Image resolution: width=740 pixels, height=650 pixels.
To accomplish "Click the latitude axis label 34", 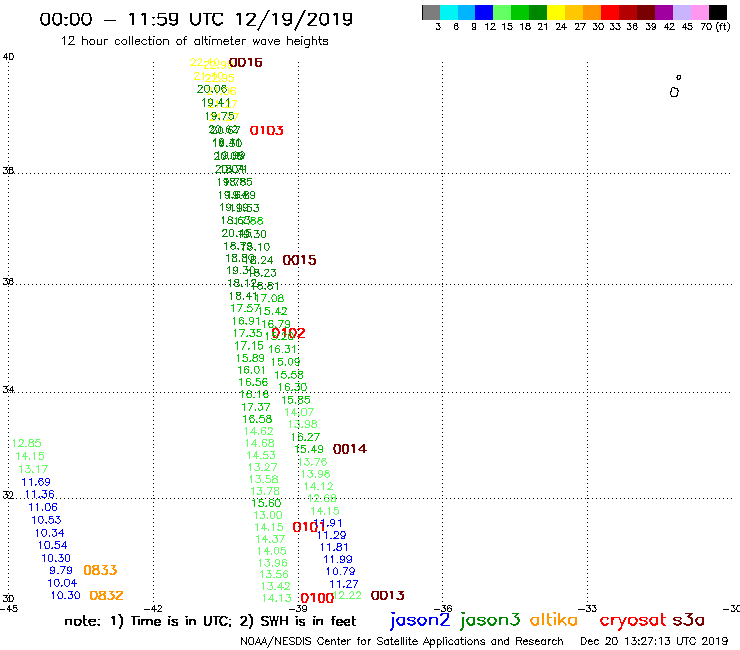I will pyautogui.click(x=8, y=390).
